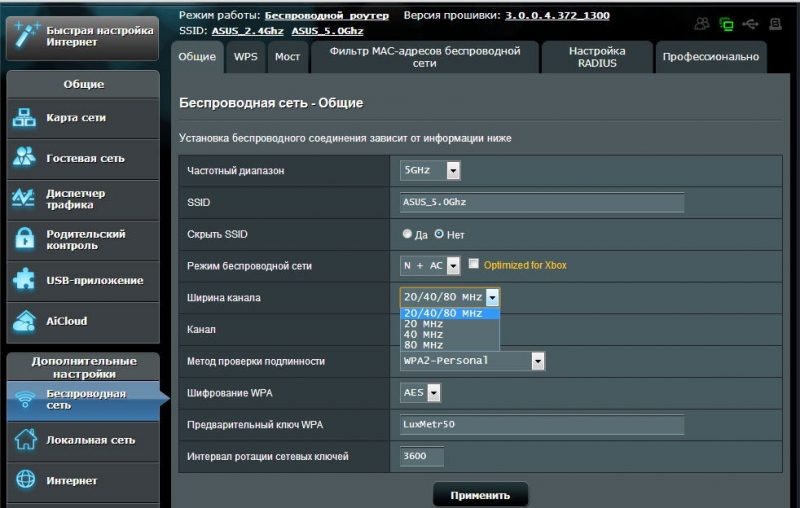Click the SSID input field

point(542,202)
